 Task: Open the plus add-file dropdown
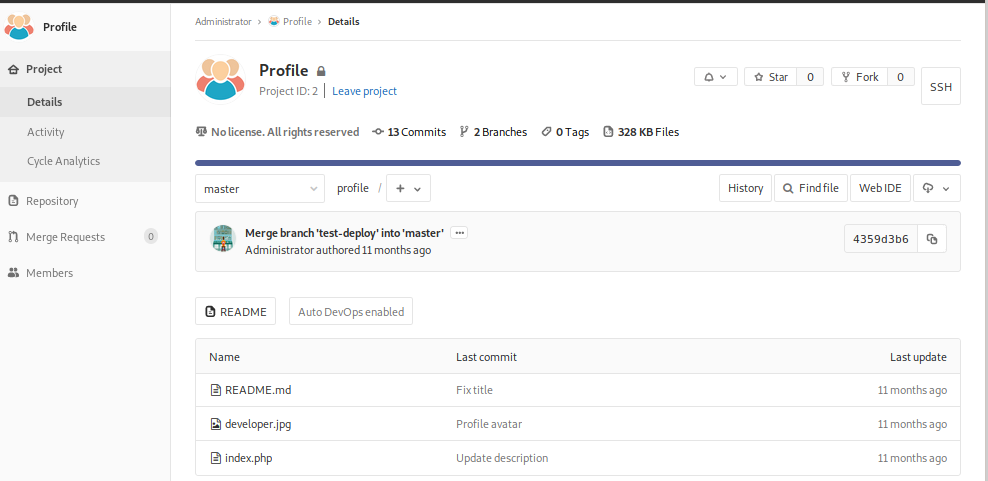click(408, 188)
